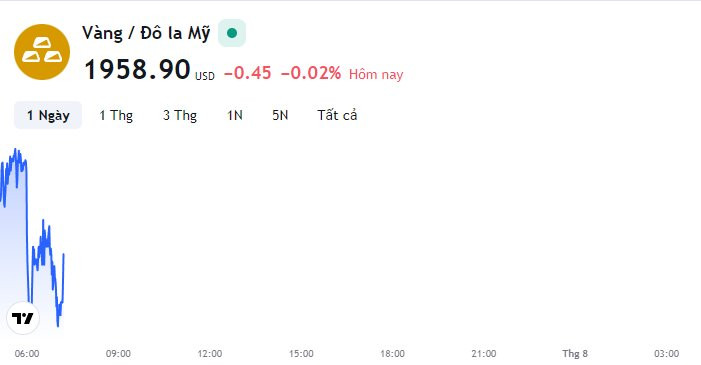Click the 12:00 time axis label
The width and height of the screenshot is (701, 365).
point(210,354)
